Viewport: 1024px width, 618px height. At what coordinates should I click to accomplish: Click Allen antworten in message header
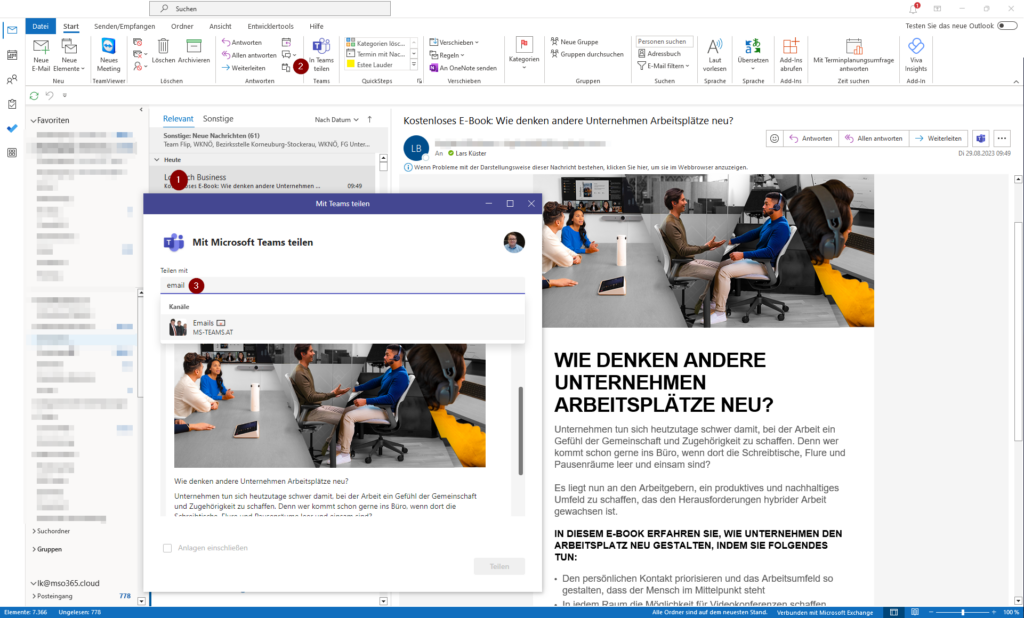(874, 138)
